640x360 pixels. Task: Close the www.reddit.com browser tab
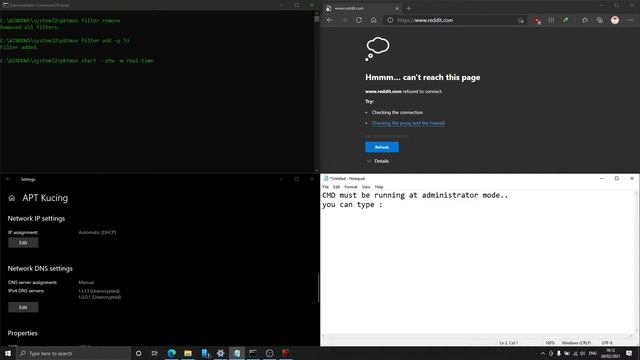[397, 8]
